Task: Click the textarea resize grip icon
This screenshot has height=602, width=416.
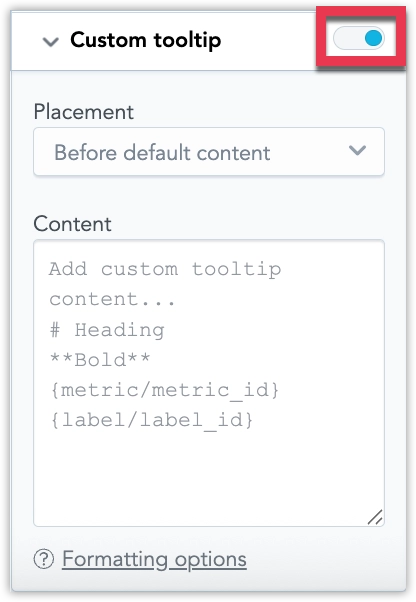Action: point(375,517)
